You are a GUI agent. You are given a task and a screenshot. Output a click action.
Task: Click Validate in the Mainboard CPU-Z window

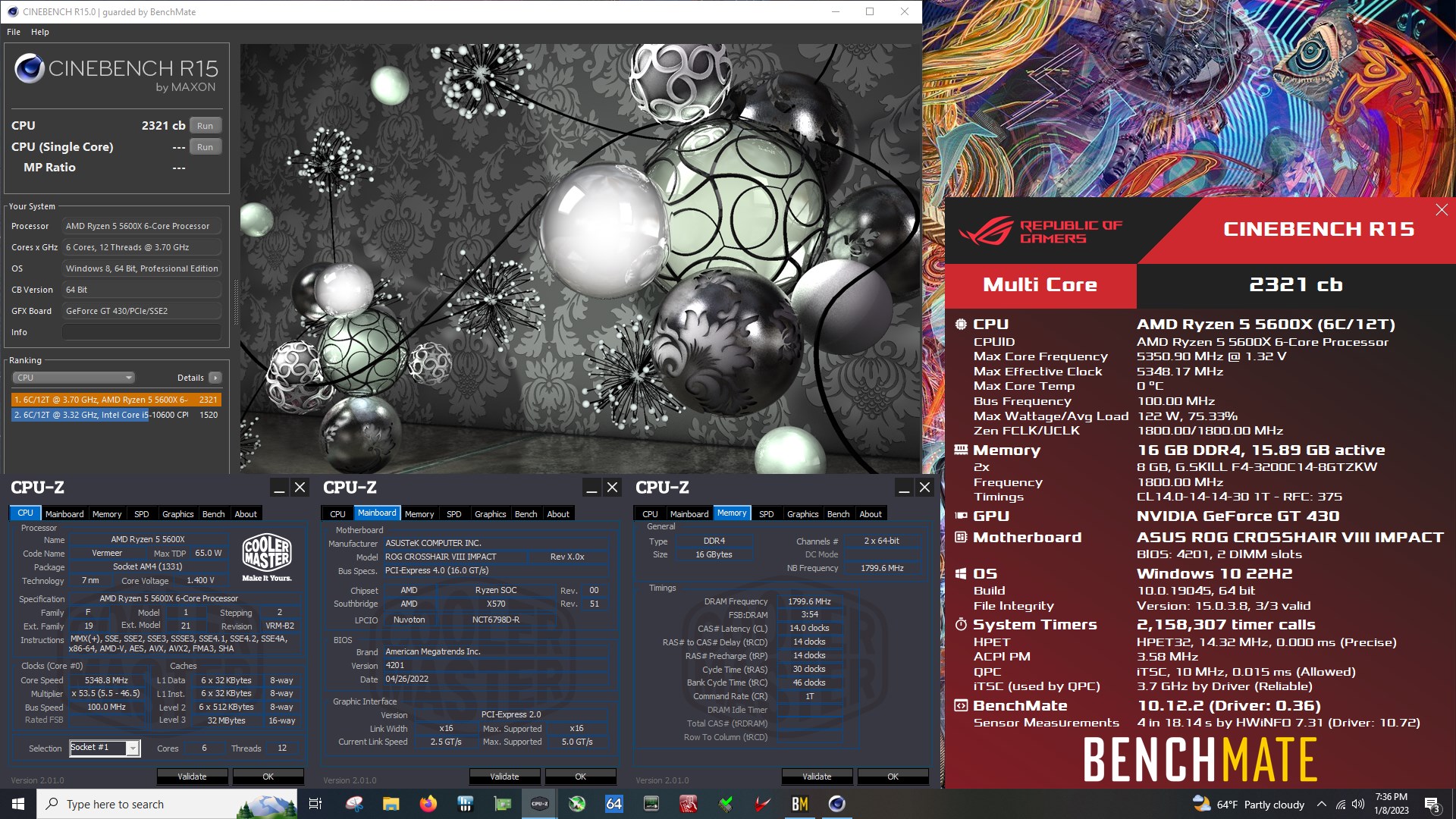click(504, 777)
